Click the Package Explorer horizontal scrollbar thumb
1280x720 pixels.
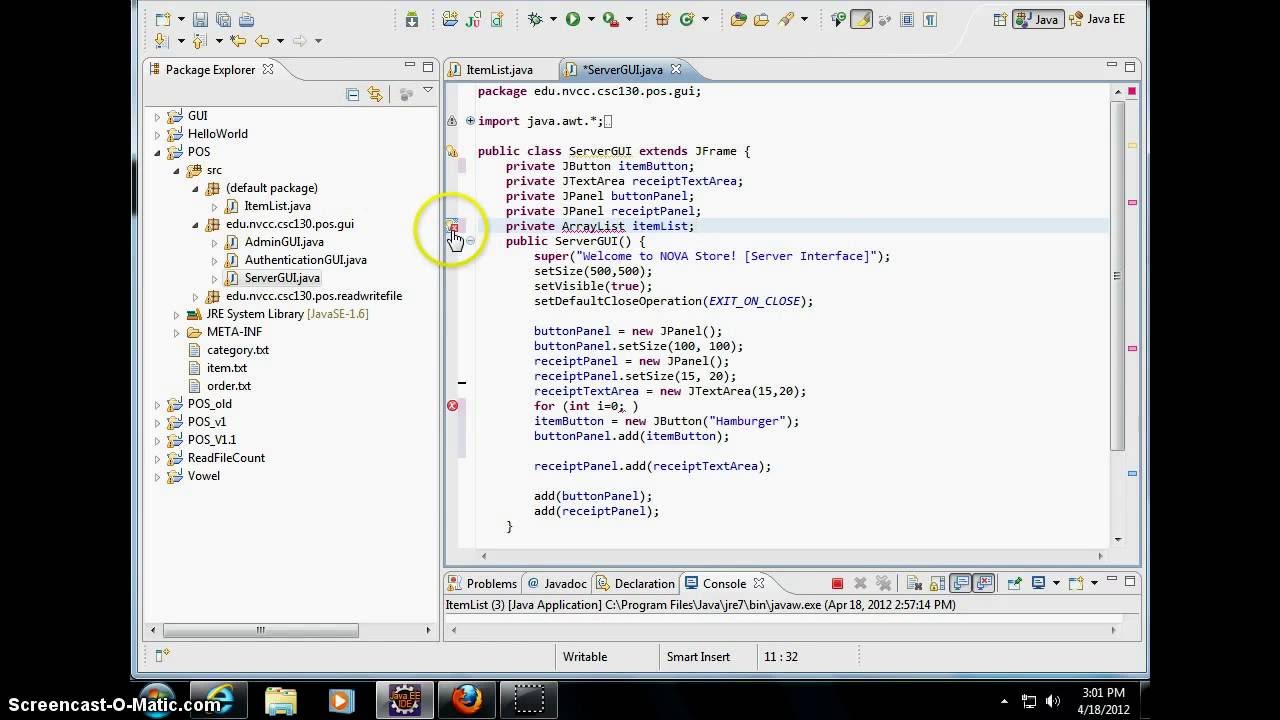tap(260, 630)
